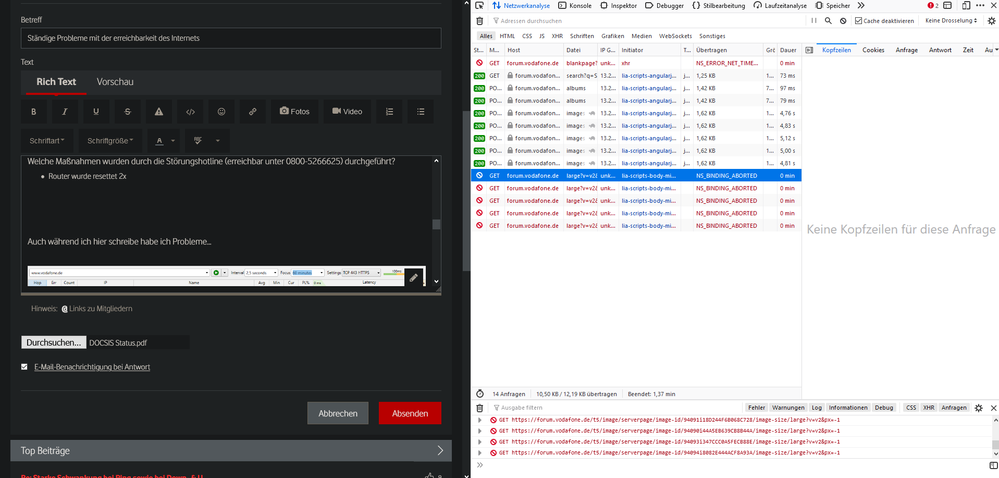Show more devtools tools via chevron

click(861, 5)
